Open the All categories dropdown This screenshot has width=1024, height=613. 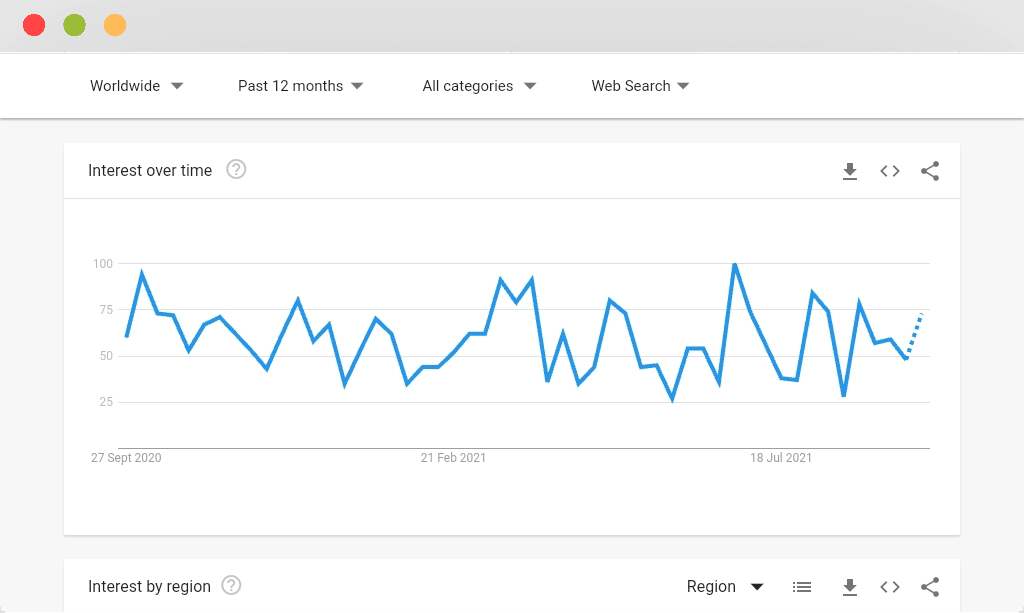479,86
